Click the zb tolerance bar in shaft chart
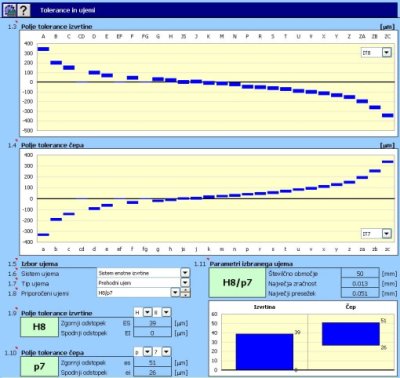Image resolution: width=400 pixels, height=378 pixels. [x=375, y=171]
